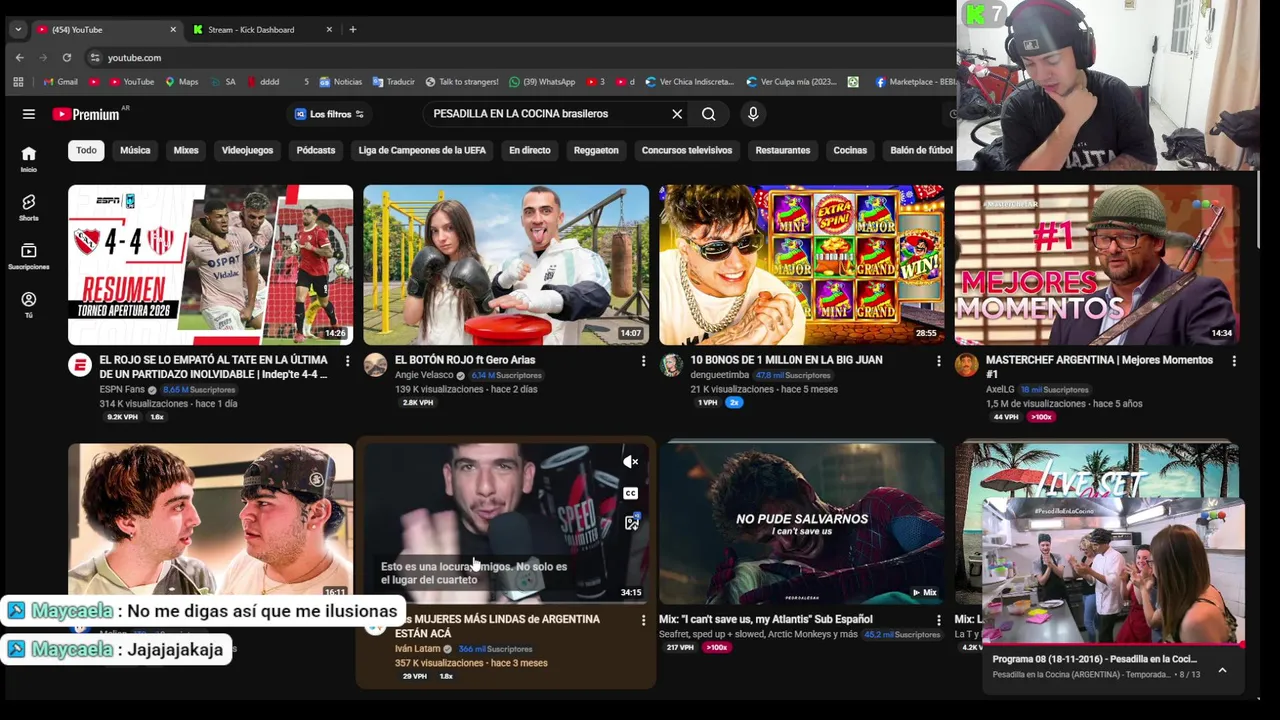The height and width of the screenshot is (720, 1280).
Task: Open Angie Velasco channel name
Action: pyautogui.click(x=424, y=375)
